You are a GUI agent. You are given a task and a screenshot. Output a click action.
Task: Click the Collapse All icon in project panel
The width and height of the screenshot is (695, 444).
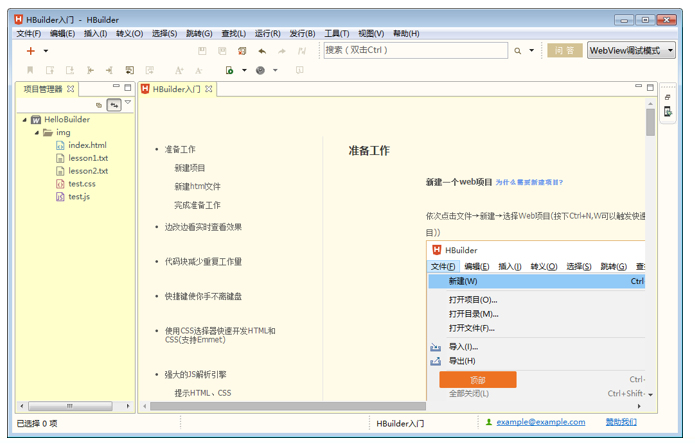click(x=99, y=104)
